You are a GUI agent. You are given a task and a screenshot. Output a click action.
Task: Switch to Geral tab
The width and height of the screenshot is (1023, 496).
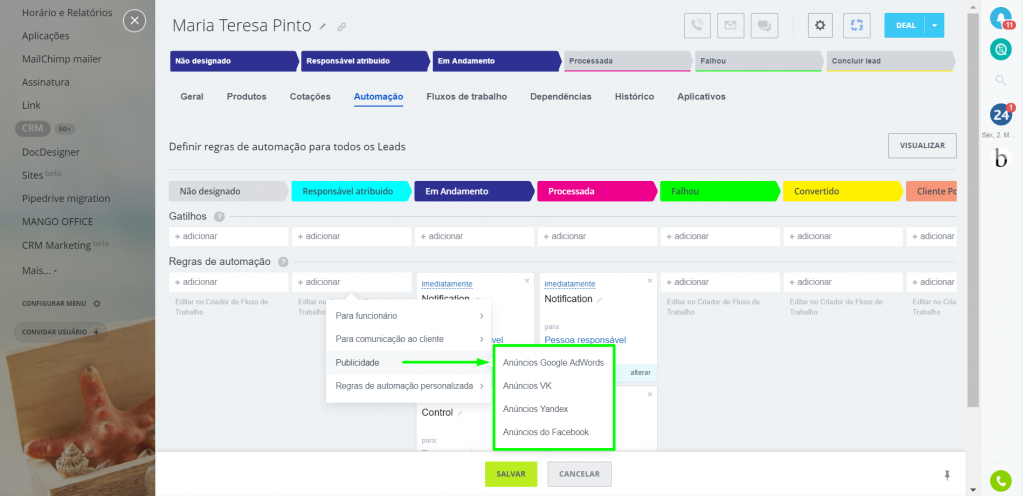(192, 97)
